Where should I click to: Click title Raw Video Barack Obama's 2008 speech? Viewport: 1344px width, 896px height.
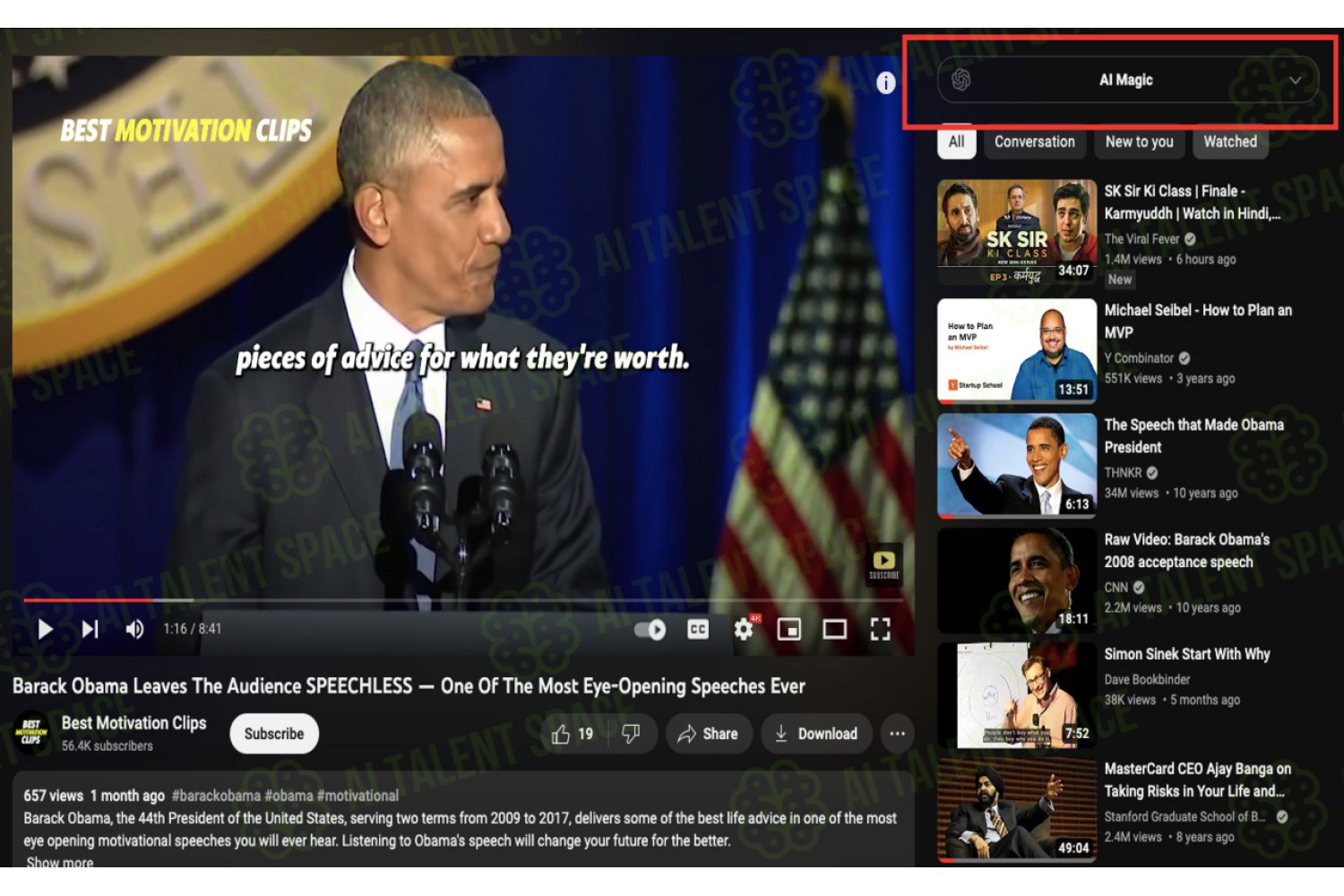pos(1186,550)
